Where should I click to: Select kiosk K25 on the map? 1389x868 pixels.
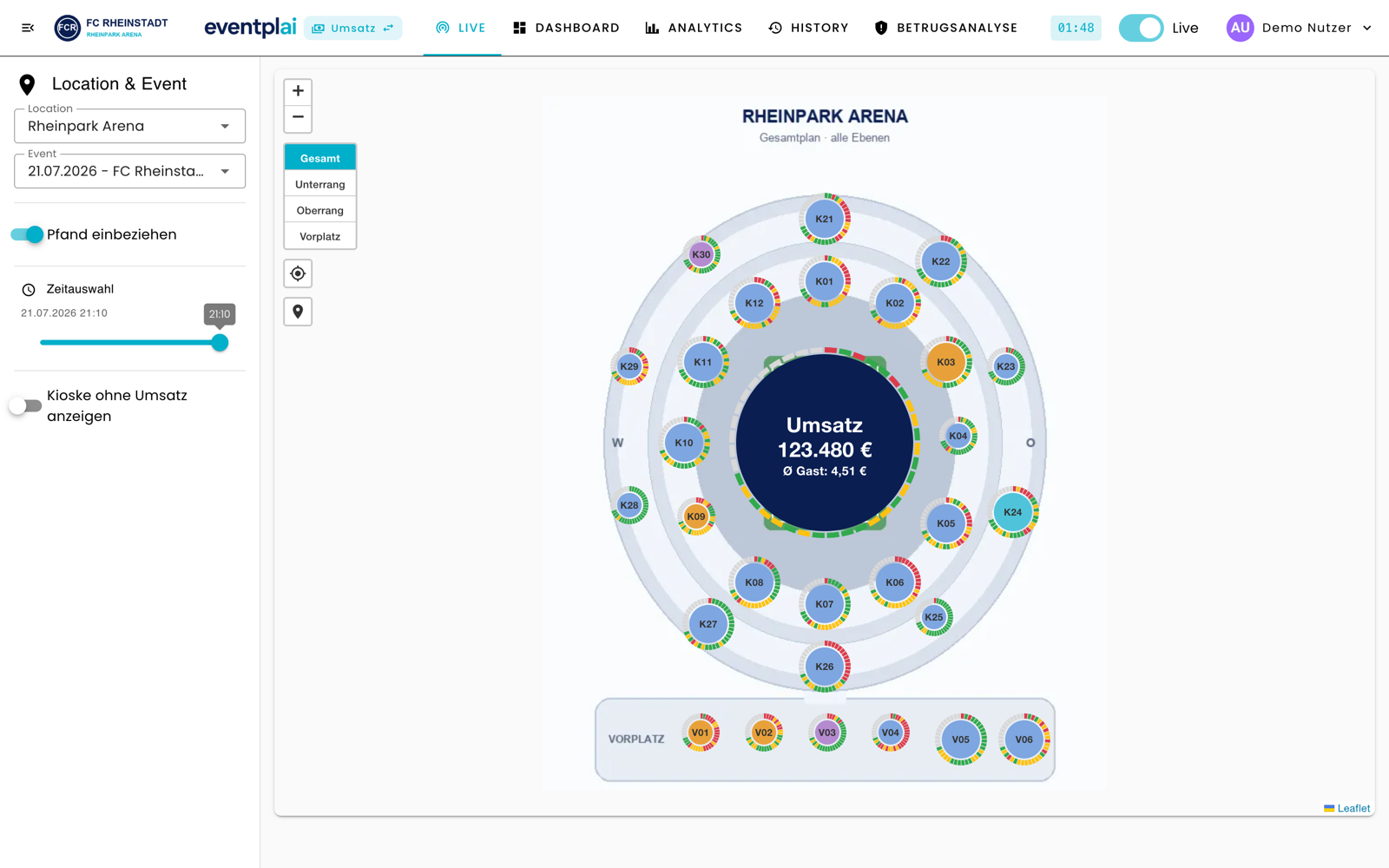coord(934,617)
